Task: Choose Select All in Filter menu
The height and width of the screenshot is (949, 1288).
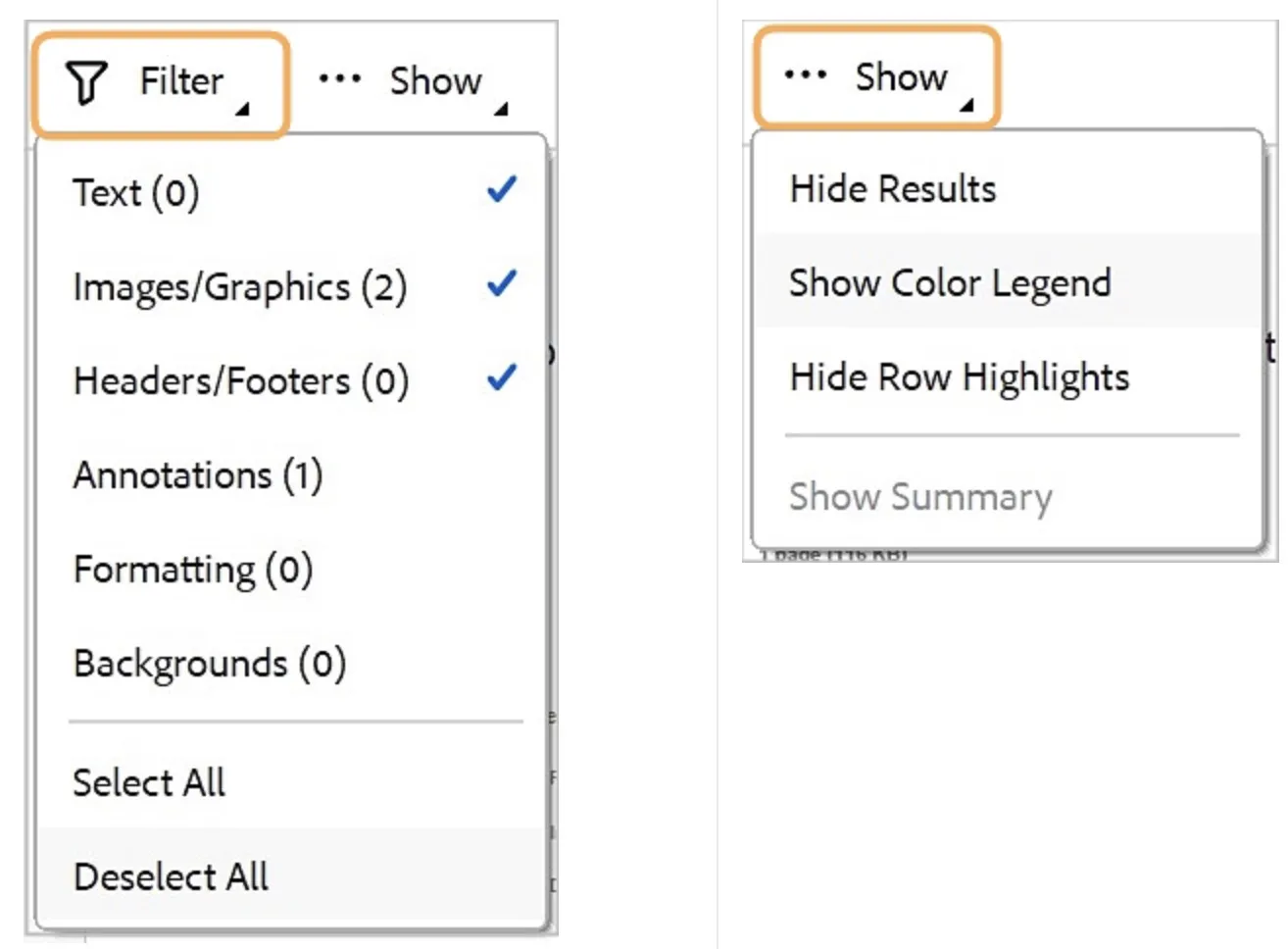Action: click(x=149, y=782)
